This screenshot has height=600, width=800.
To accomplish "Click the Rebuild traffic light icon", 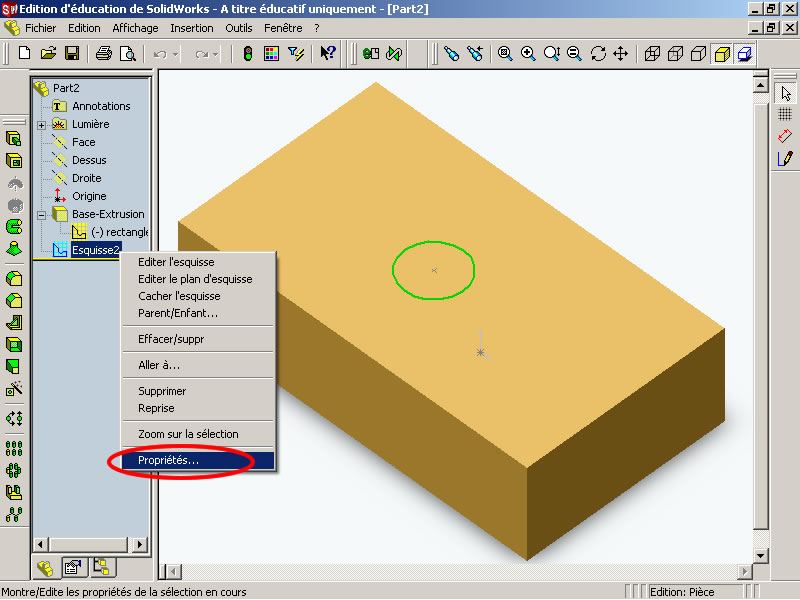I will pyautogui.click(x=248, y=54).
